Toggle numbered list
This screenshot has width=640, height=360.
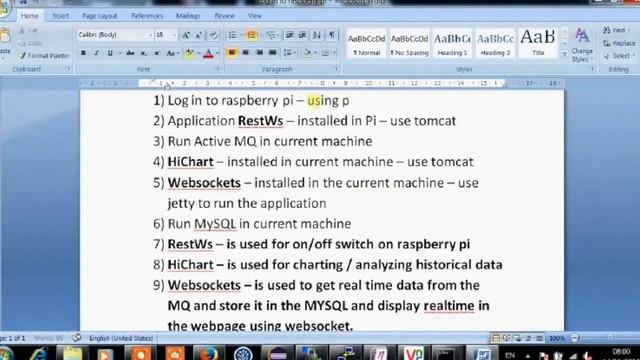pos(251,35)
